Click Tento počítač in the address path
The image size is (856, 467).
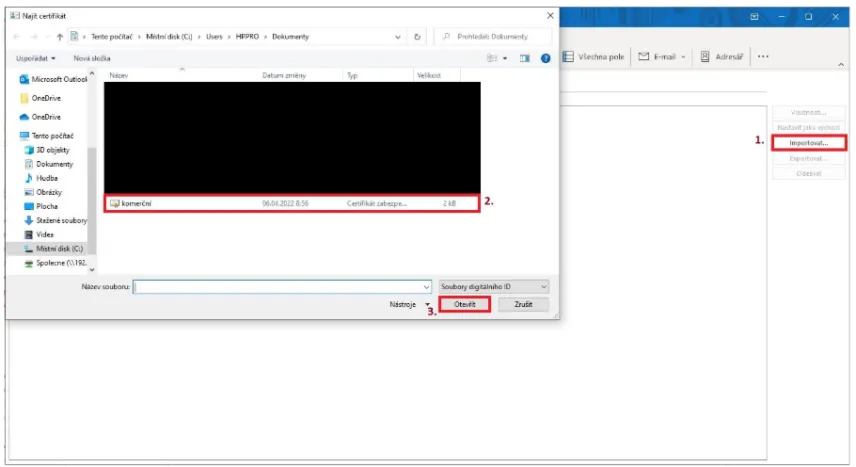click(x=112, y=37)
